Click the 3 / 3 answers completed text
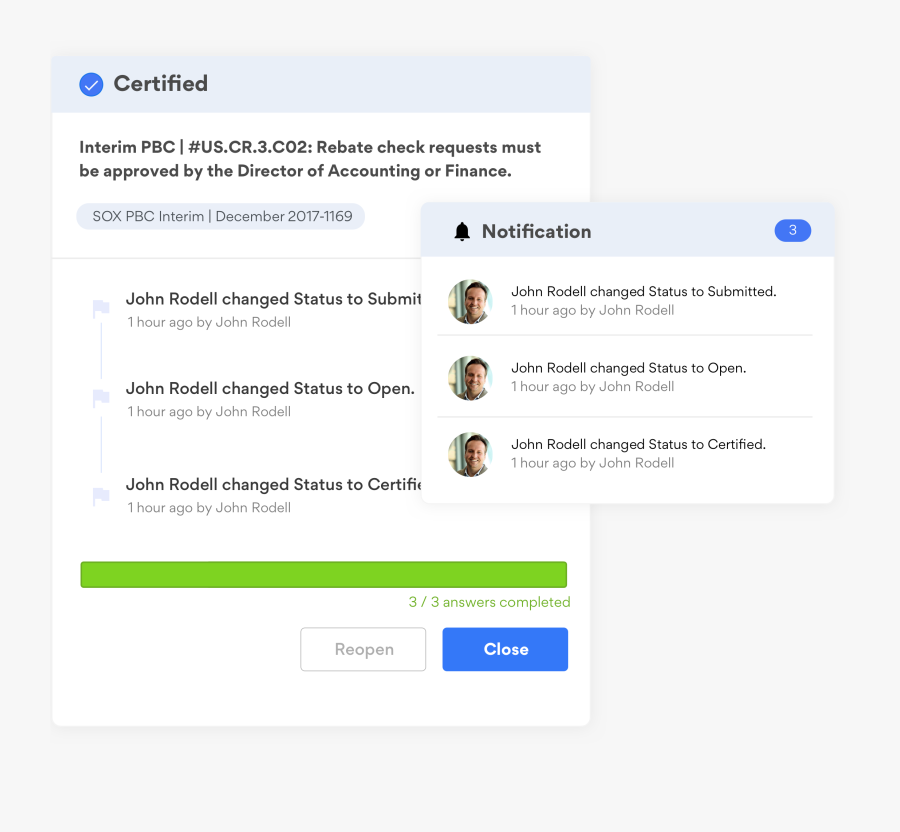900x832 pixels. tap(489, 602)
